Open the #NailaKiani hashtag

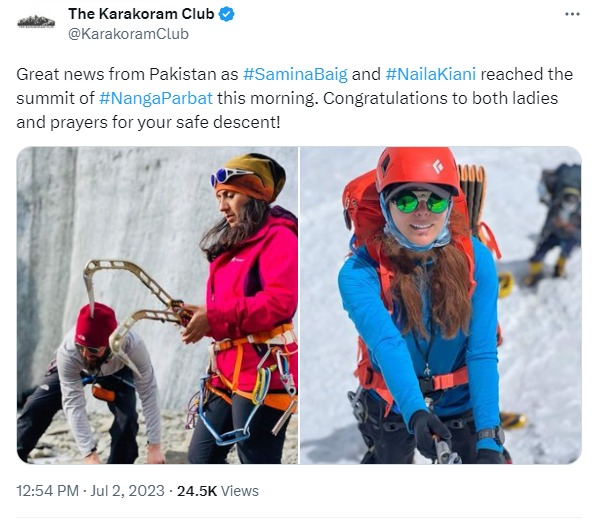[431, 74]
